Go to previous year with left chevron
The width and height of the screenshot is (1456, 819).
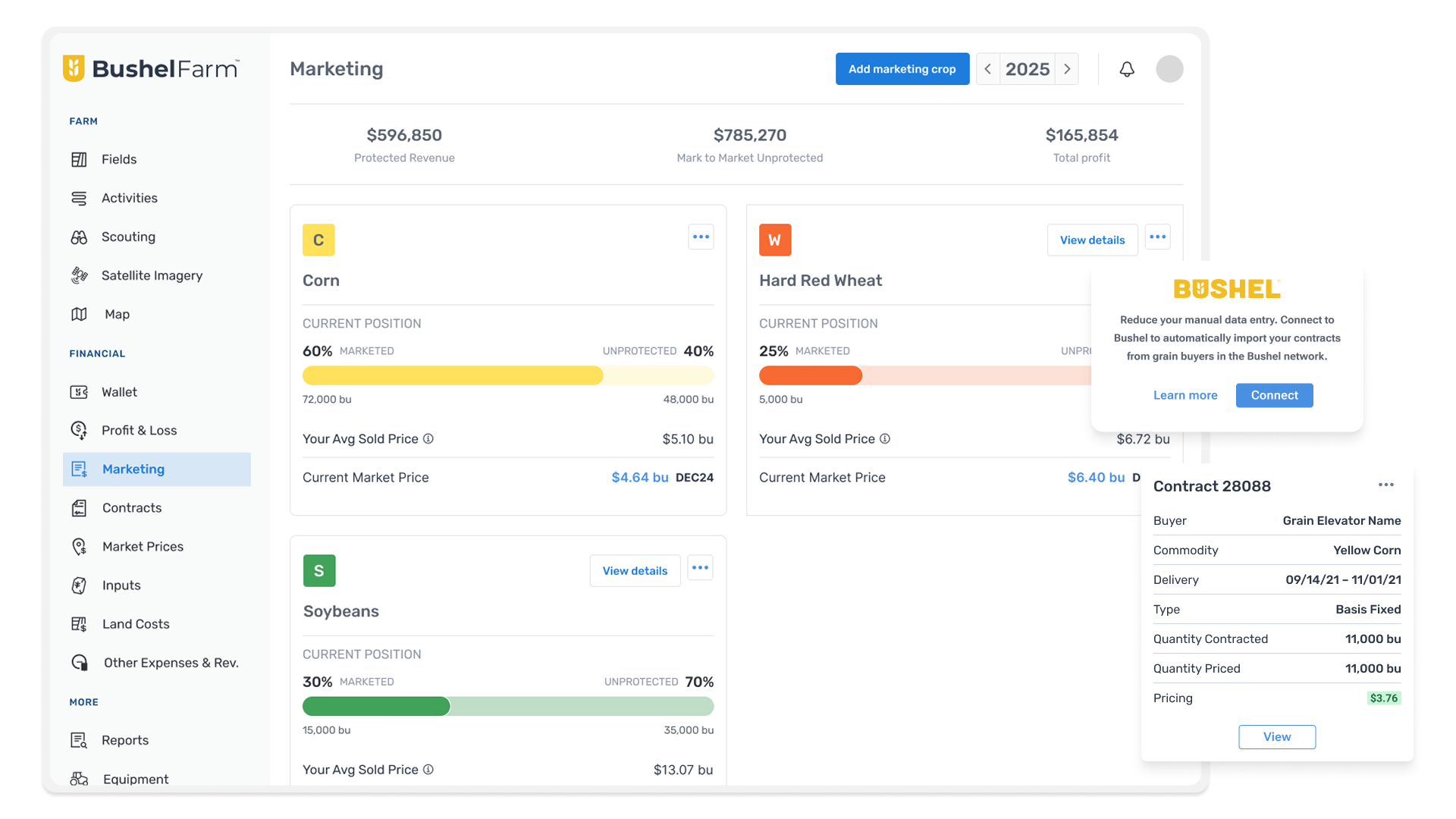987,69
